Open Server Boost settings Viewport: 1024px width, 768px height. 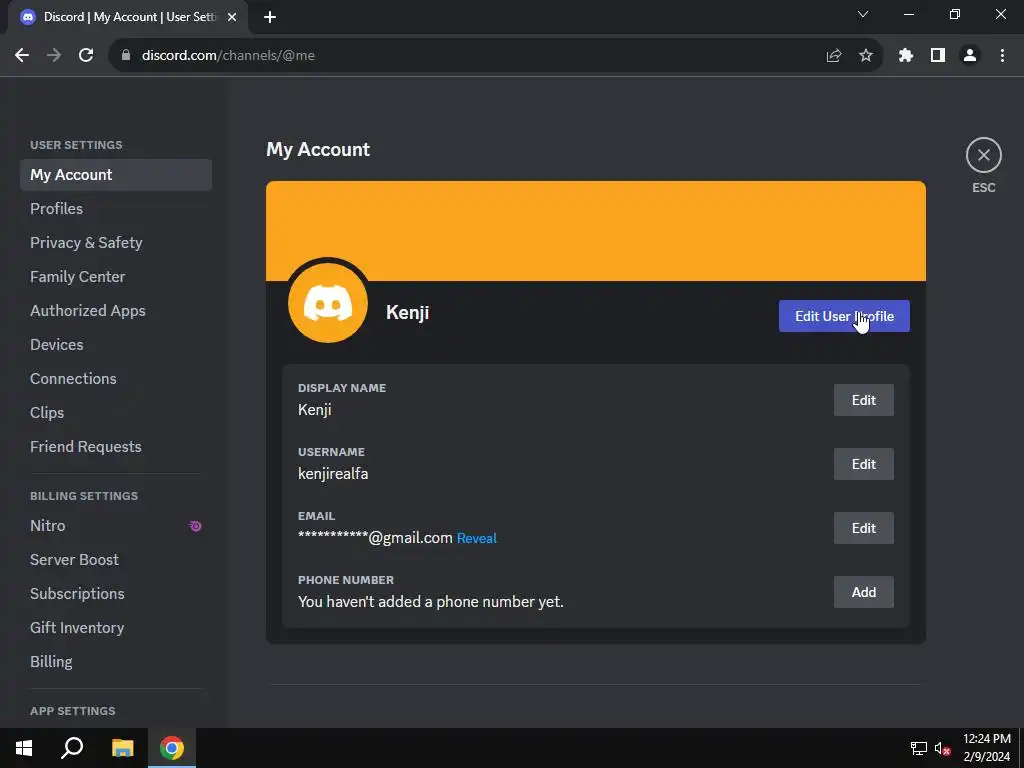point(116,560)
